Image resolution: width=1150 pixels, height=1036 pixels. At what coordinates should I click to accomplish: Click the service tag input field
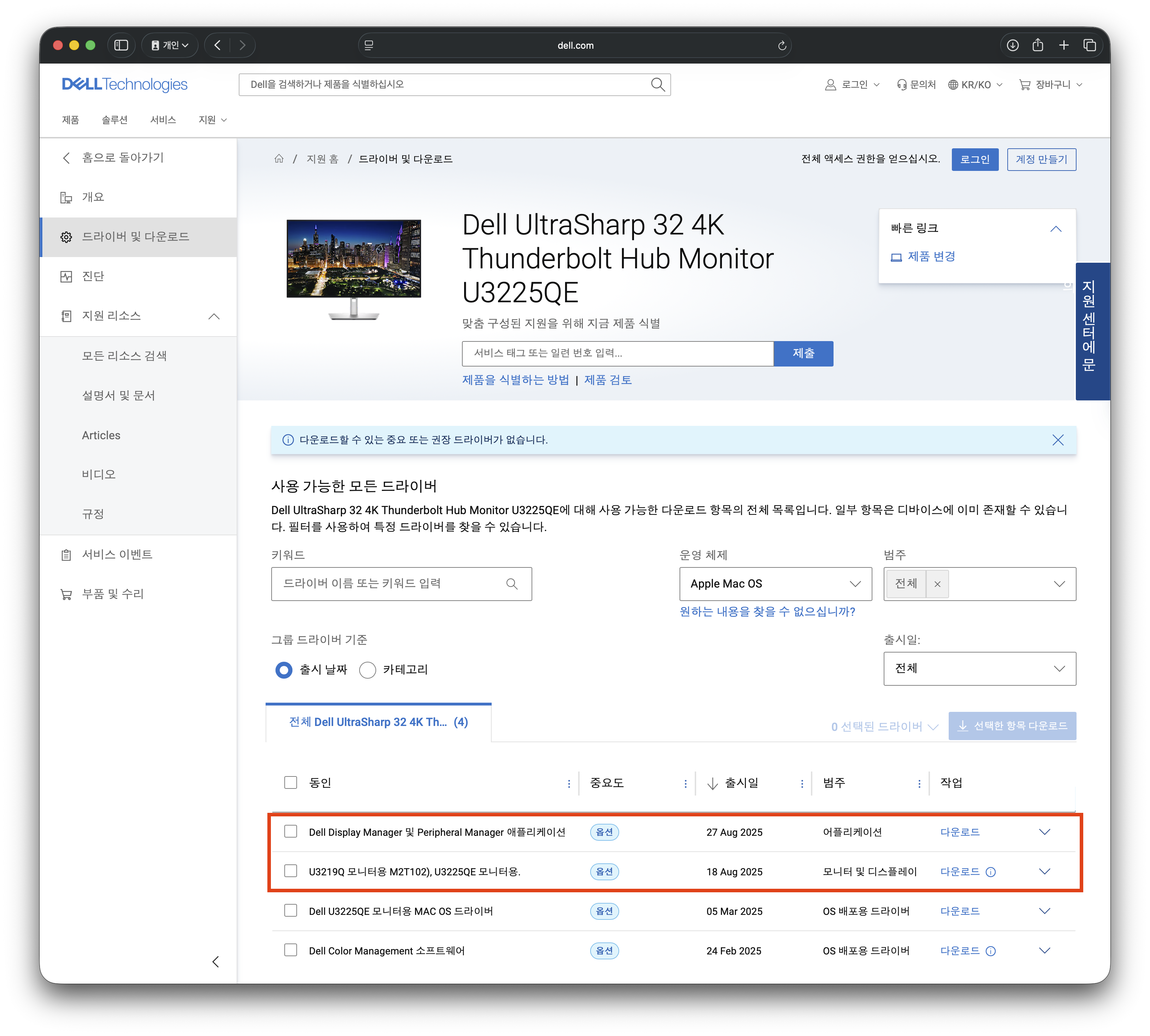coord(618,353)
